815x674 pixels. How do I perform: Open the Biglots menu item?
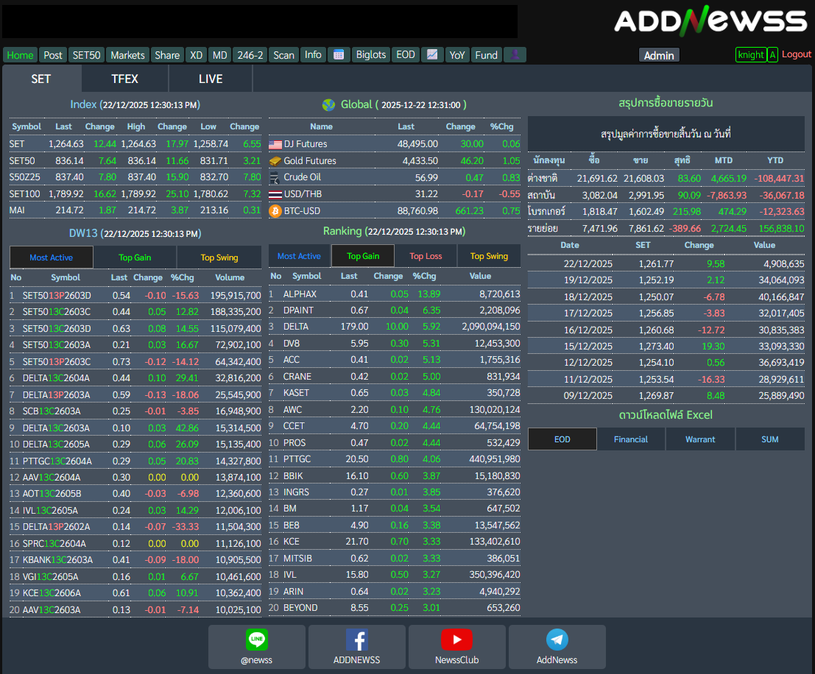[x=371, y=55]
